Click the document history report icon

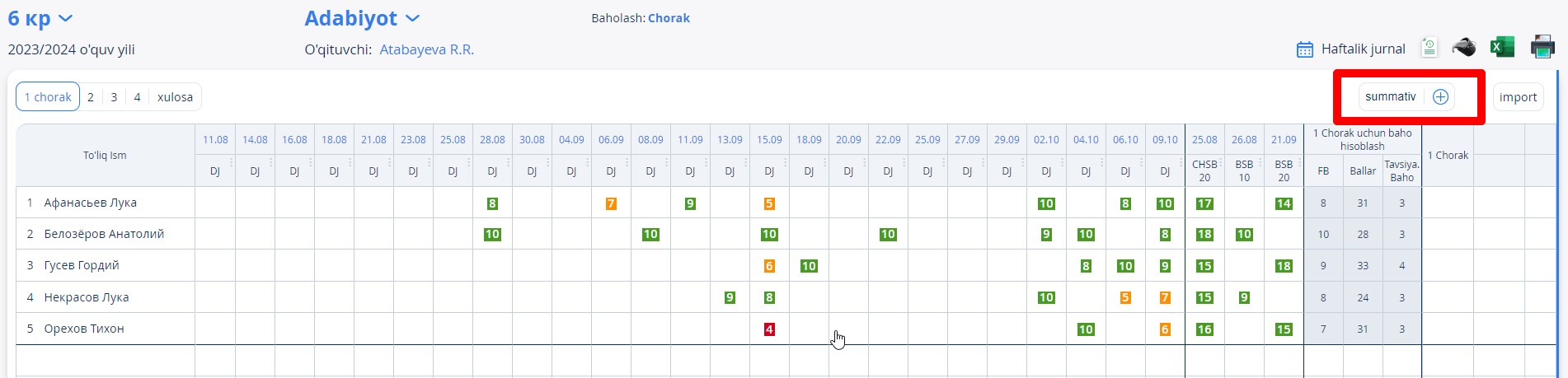(x=1429, y=48)
